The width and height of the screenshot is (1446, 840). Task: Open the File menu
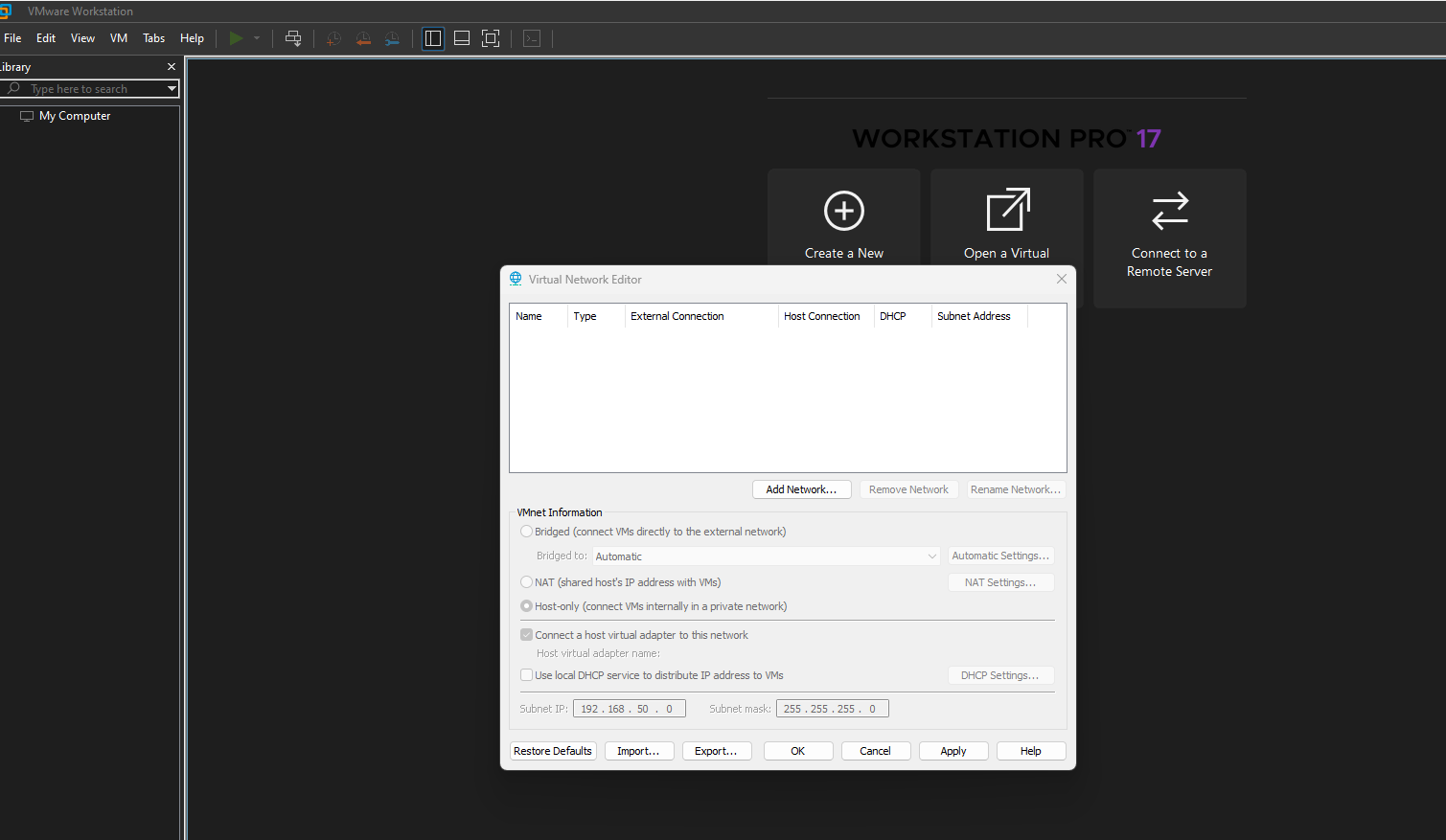pyautogui.click(x=12, y=38)
